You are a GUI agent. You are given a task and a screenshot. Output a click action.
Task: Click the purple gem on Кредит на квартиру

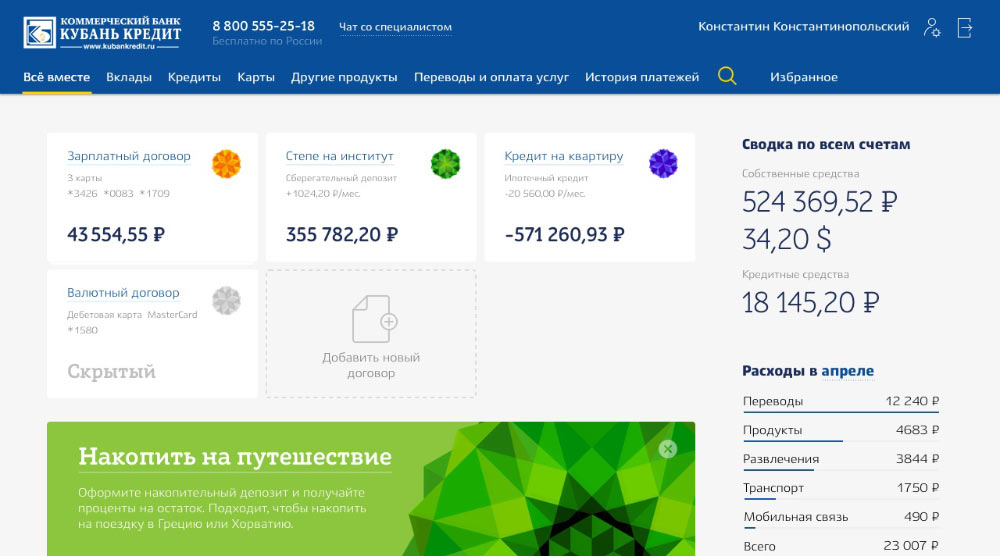[663, 163]
